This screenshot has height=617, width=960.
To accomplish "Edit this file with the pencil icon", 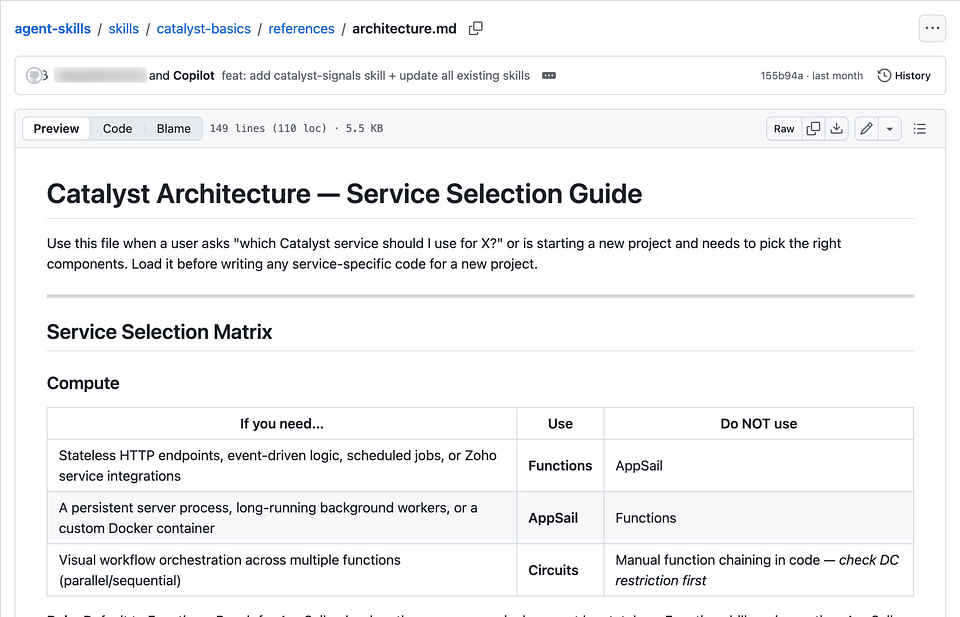I will [866, 129].
